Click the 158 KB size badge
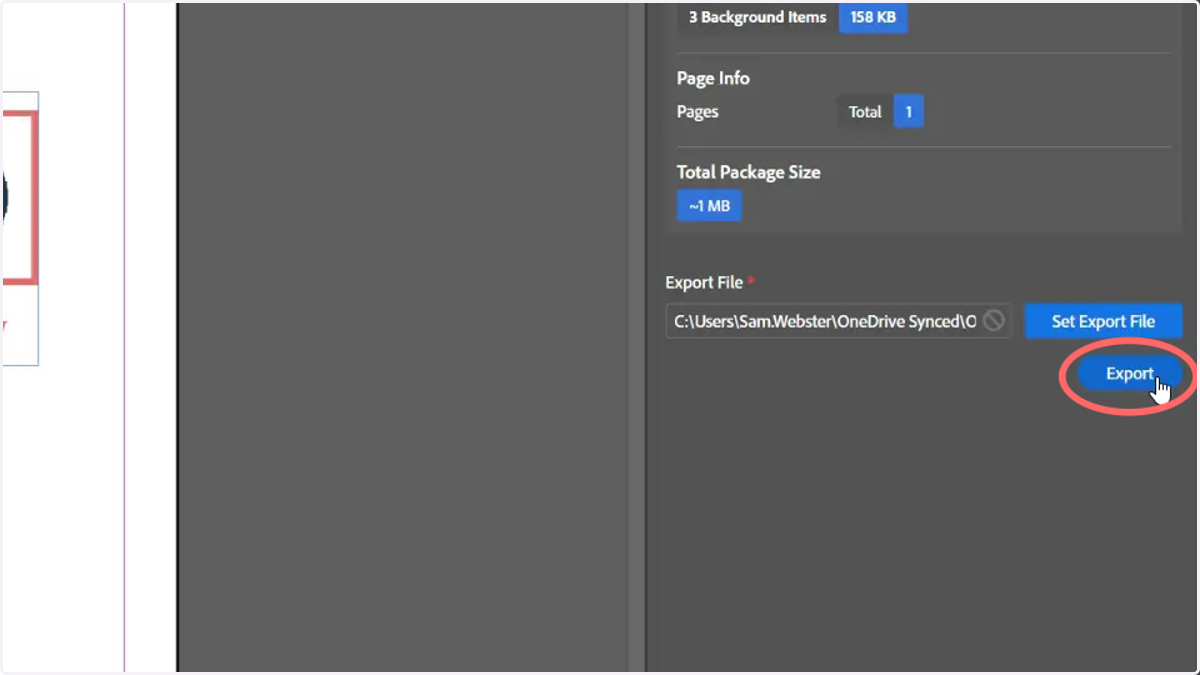This screenshot has width=1200, height=675. (873, 17)
